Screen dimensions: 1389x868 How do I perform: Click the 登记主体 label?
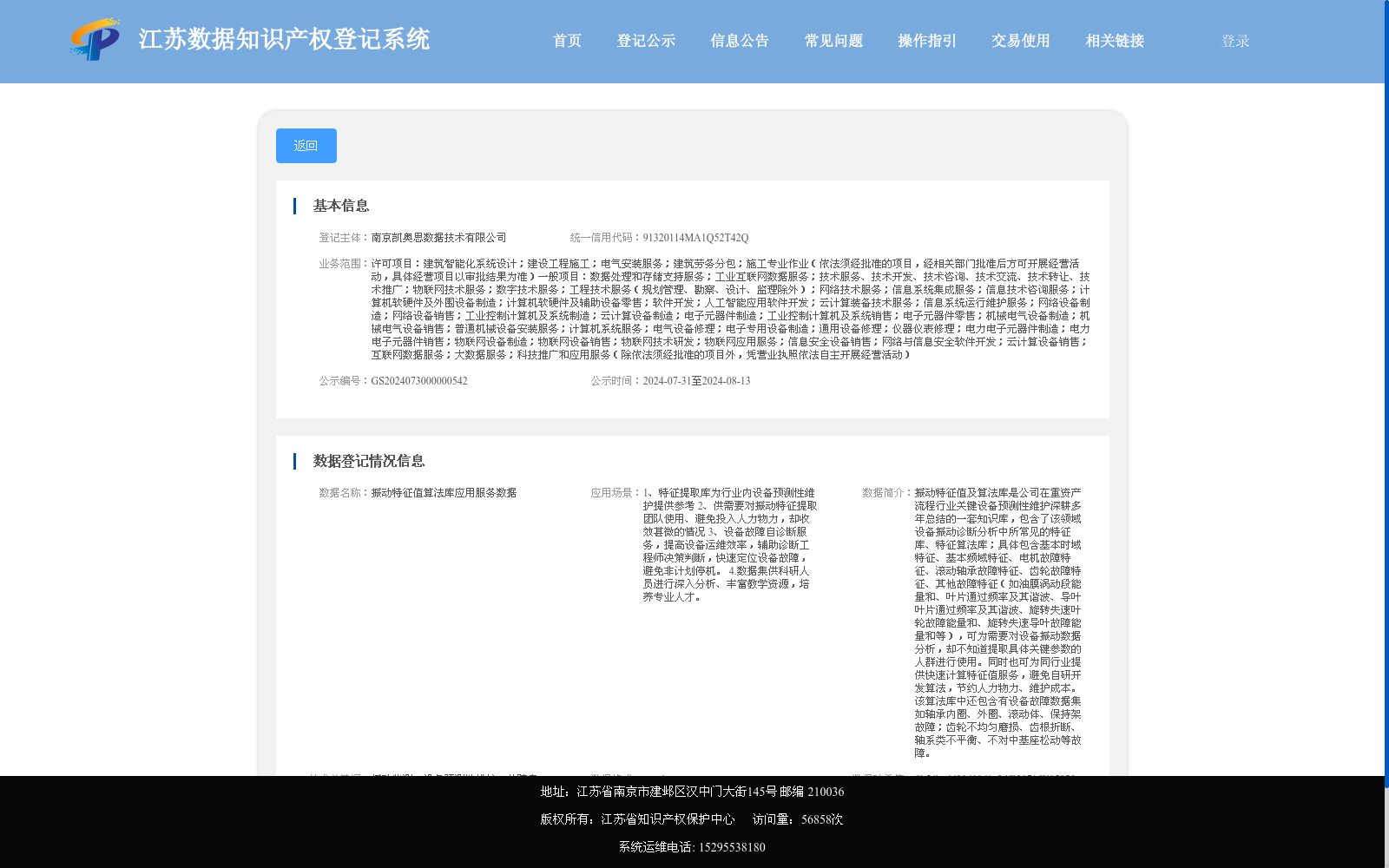click(x=345, y=238)
